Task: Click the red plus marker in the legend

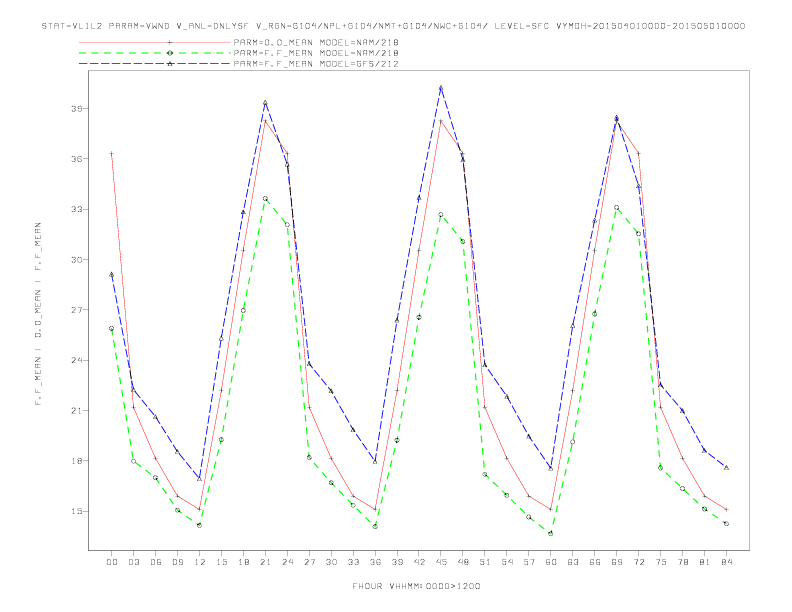Action: coord(170,42)
